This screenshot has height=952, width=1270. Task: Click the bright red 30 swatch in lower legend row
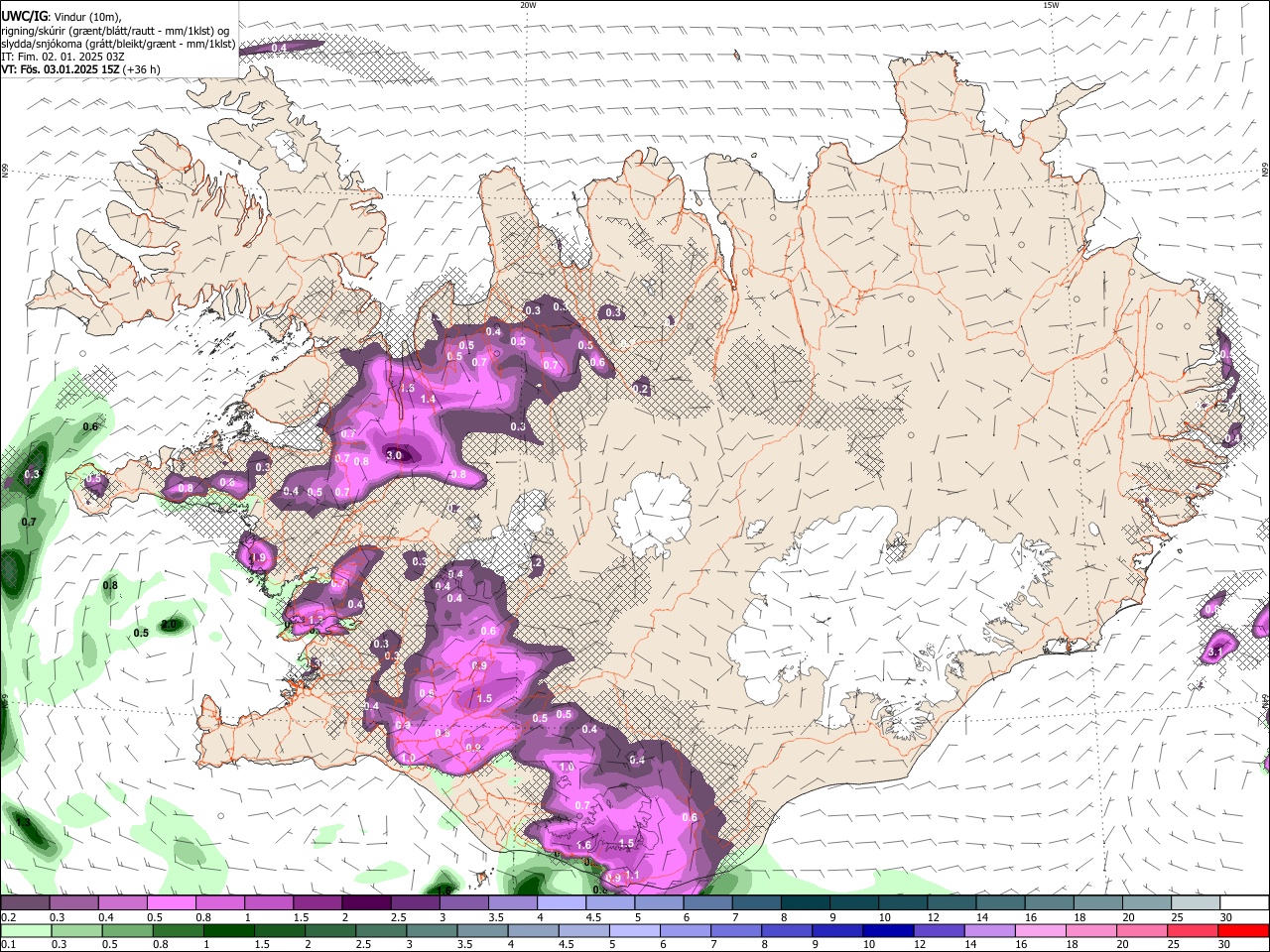pos(1244,930)
